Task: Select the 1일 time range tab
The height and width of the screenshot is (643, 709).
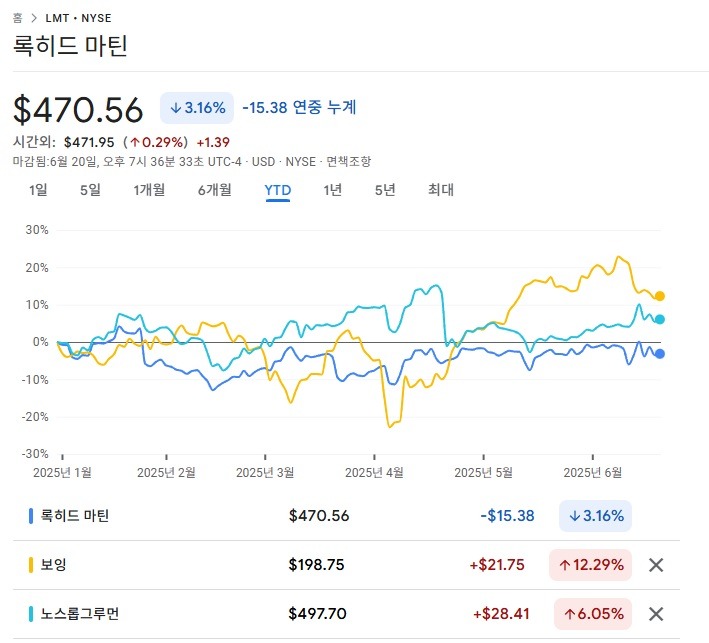Action: pos(38,190)
